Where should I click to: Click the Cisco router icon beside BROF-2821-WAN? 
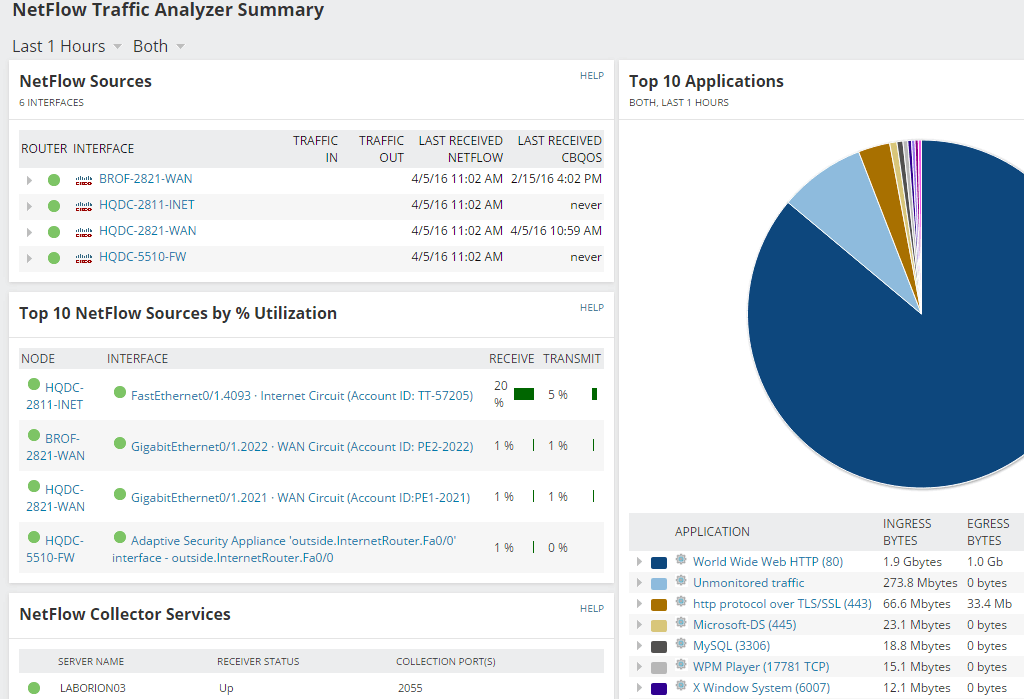[x=82, y=178]
